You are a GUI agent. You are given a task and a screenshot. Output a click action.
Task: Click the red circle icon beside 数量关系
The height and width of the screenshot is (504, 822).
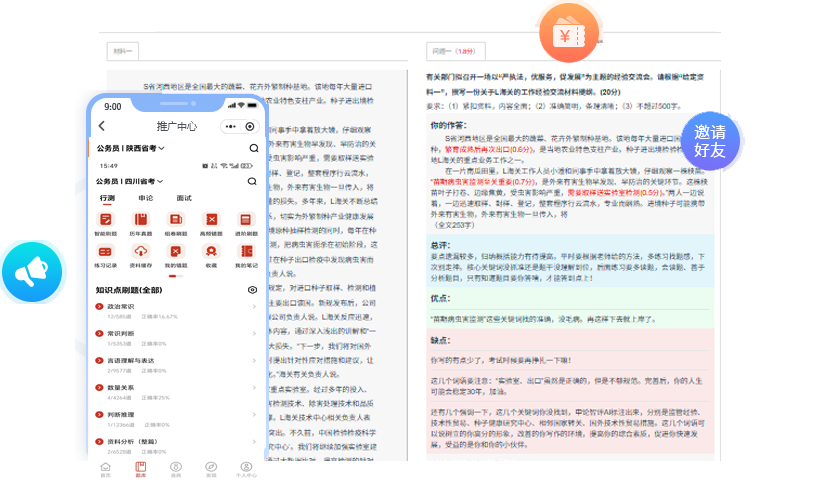99,388
